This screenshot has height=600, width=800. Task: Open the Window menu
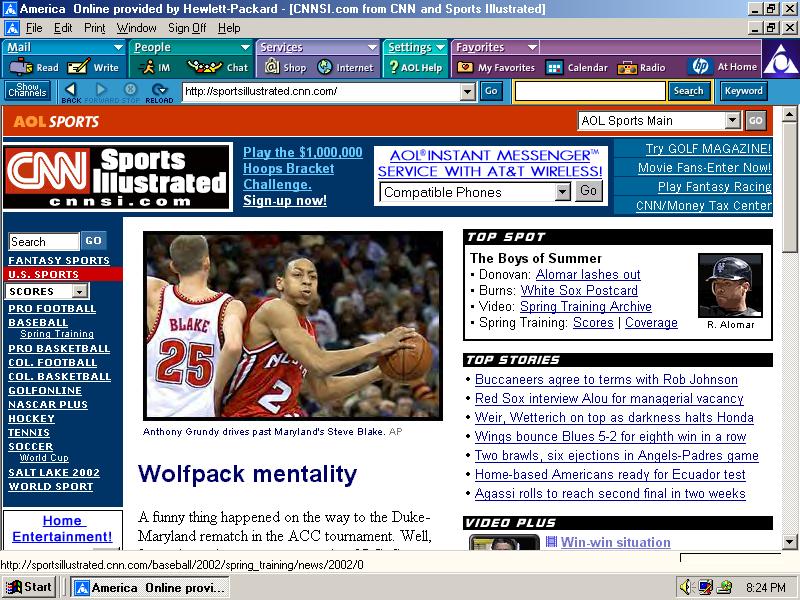pos(136,28)
